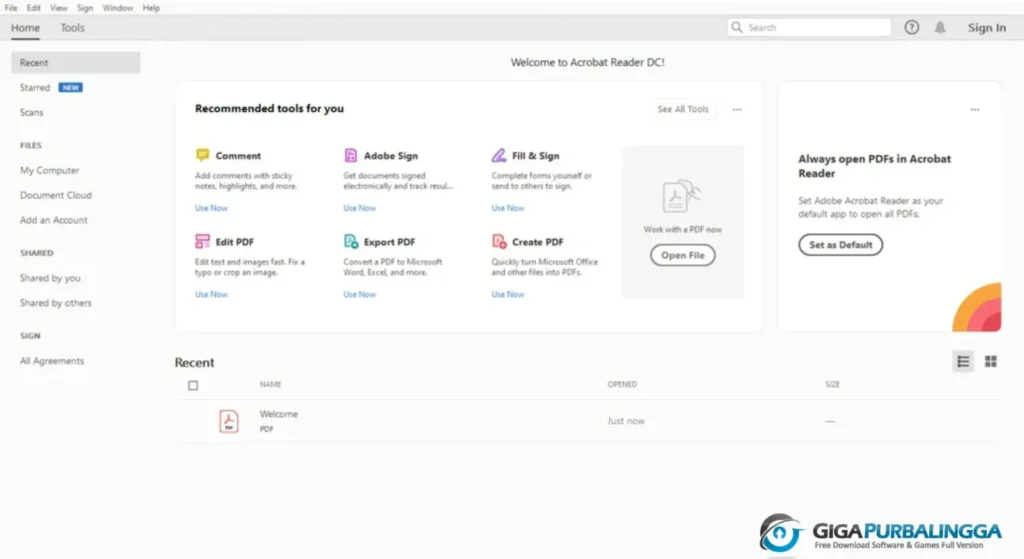Click the Fill & Sign pen icon

click(x=499, y=155)
